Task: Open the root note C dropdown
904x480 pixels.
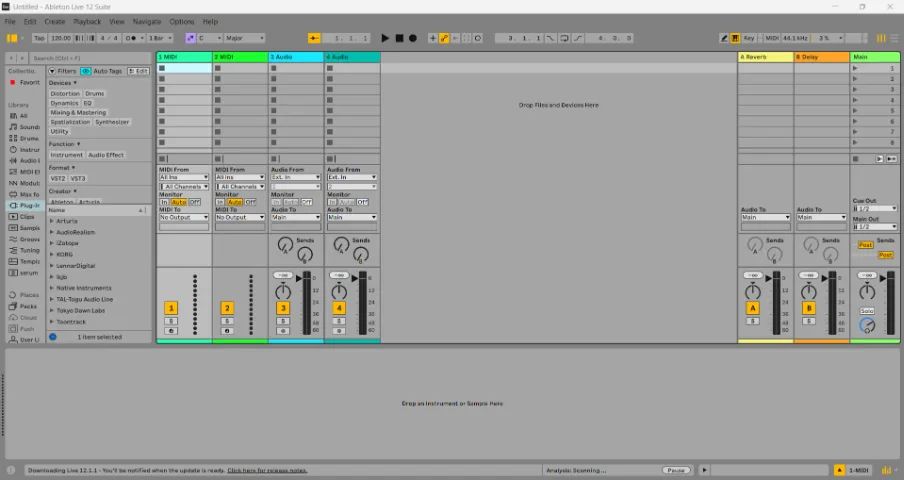Action: (210, 38)
